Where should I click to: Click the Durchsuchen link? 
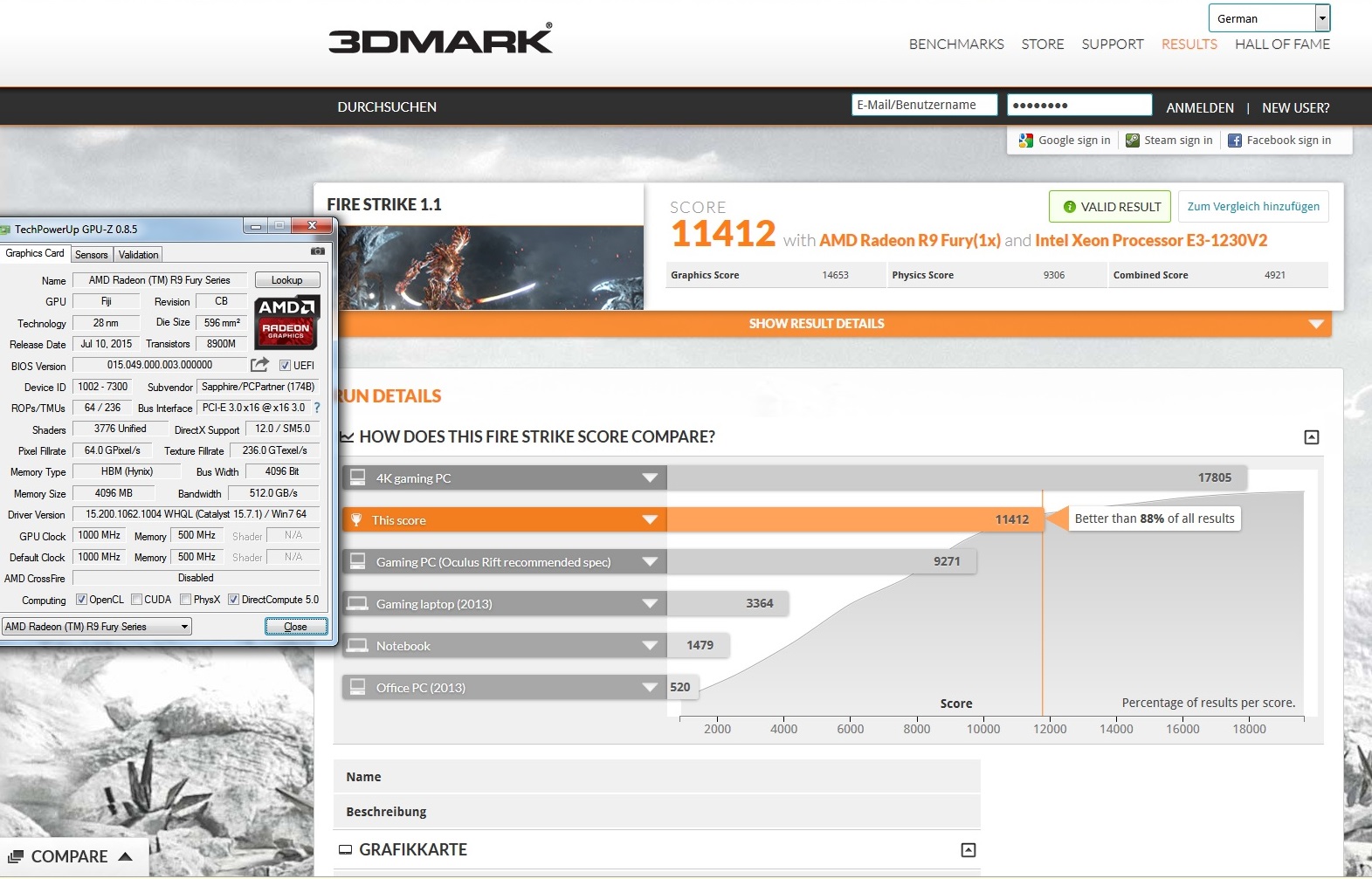(x=387, y=107)
